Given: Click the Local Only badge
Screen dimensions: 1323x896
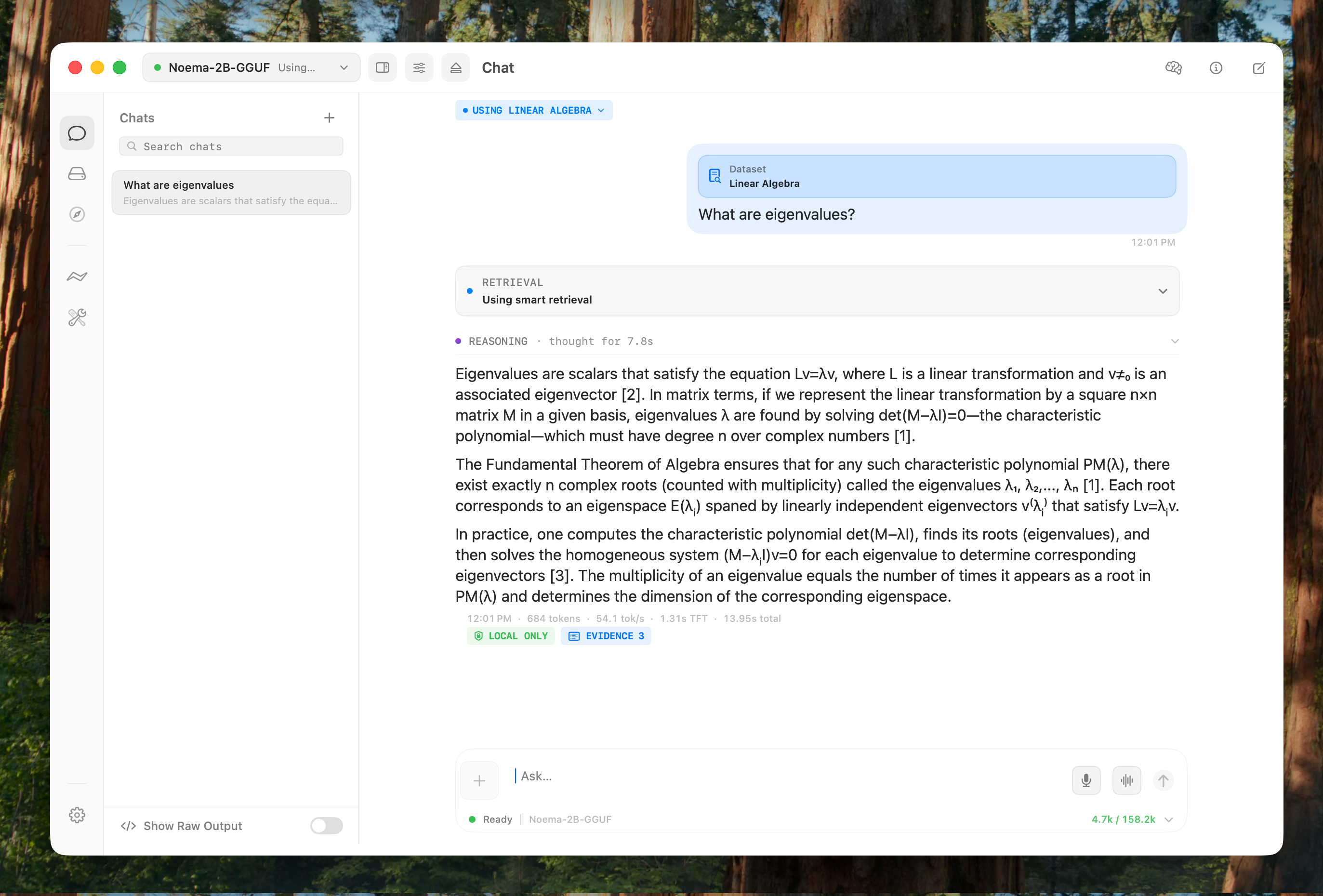Looking at the screenshot, I should tap(511, 636).
